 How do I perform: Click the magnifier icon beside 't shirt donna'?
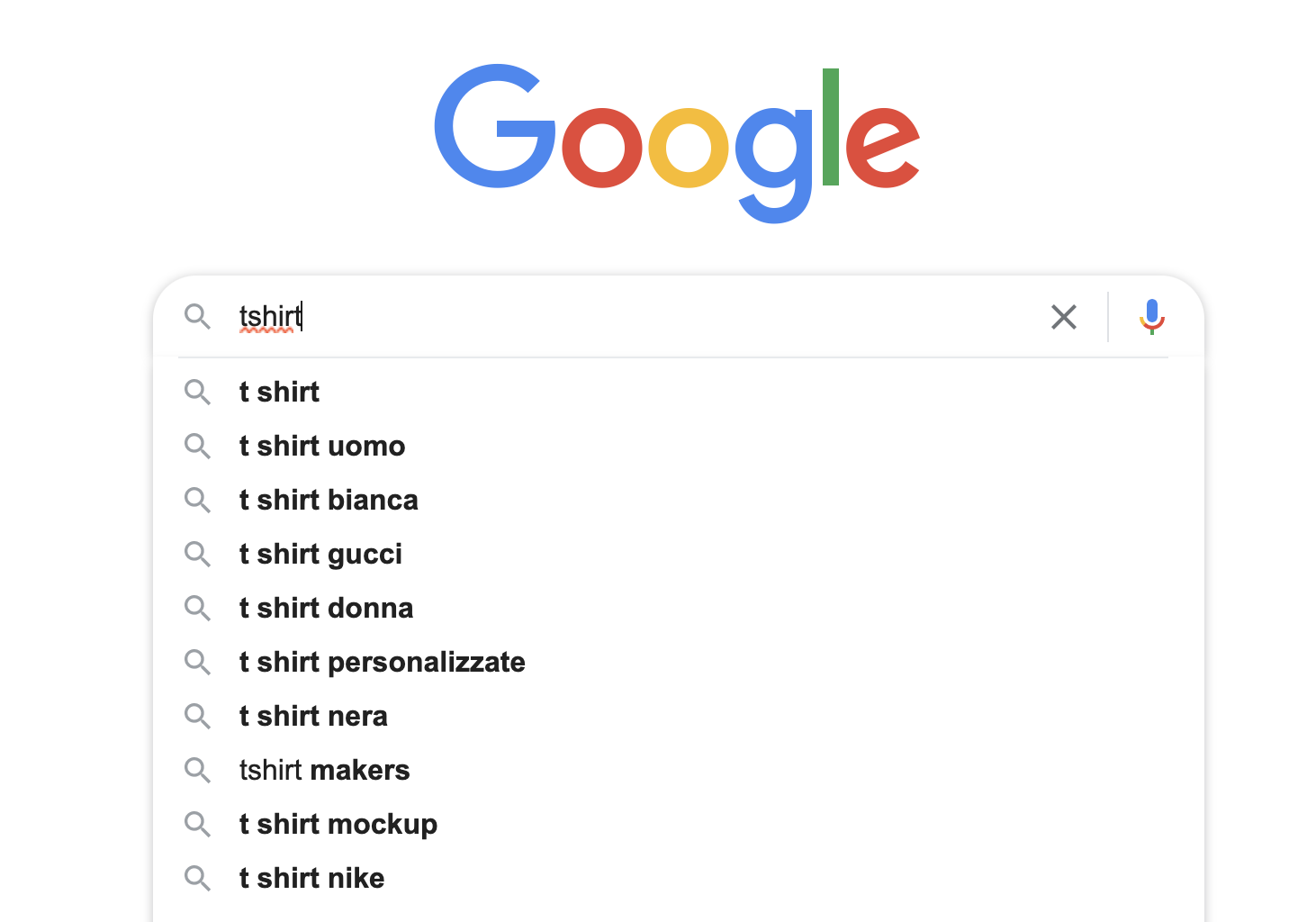tap(197, 609)
